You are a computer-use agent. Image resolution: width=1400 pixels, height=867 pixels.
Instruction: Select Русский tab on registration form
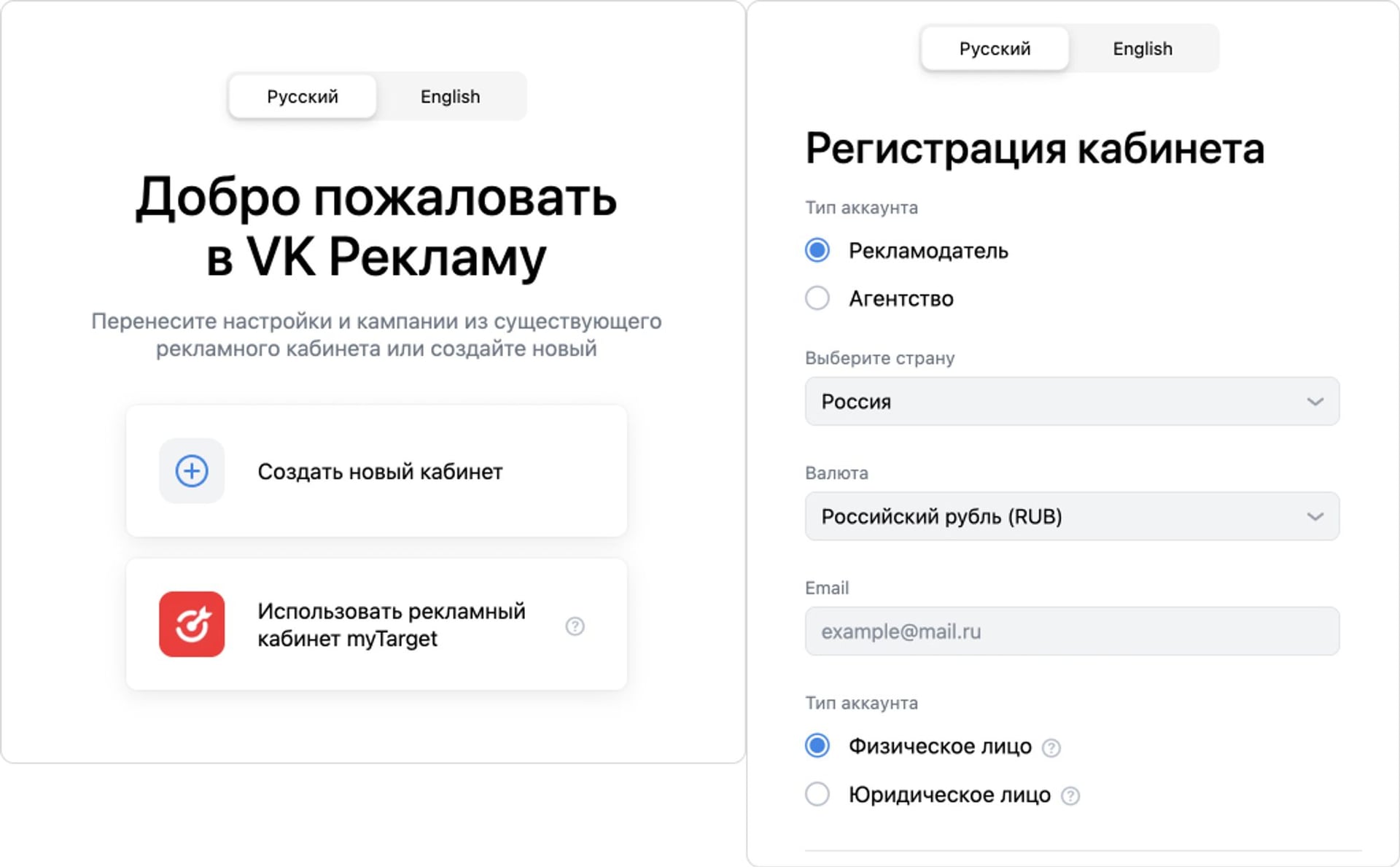click(x=995, y=48)
